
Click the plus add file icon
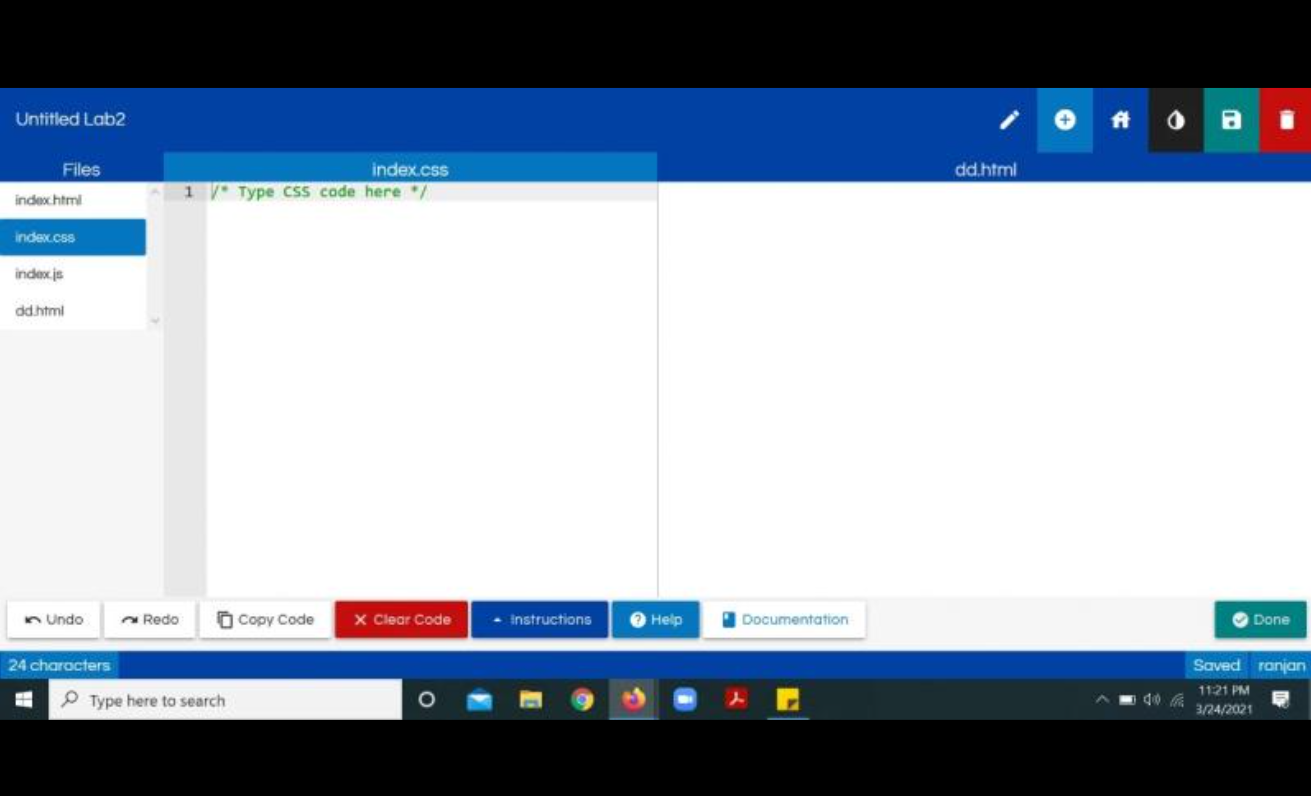(x=1064, y=120)
